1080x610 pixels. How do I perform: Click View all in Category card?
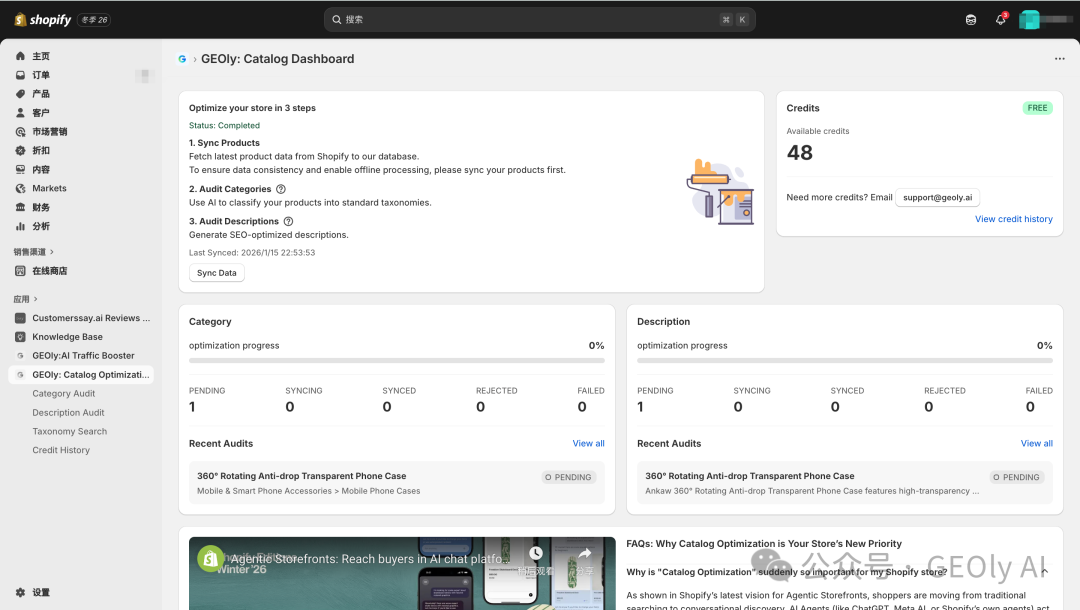588,443
